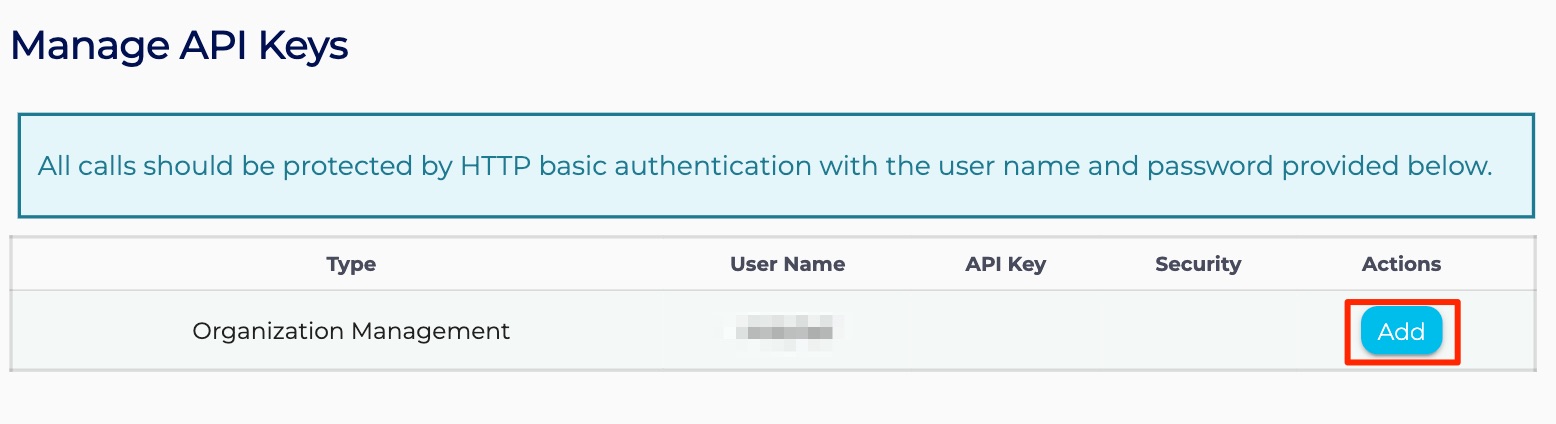Click the Actions column header

click(x=1401, y=265)
